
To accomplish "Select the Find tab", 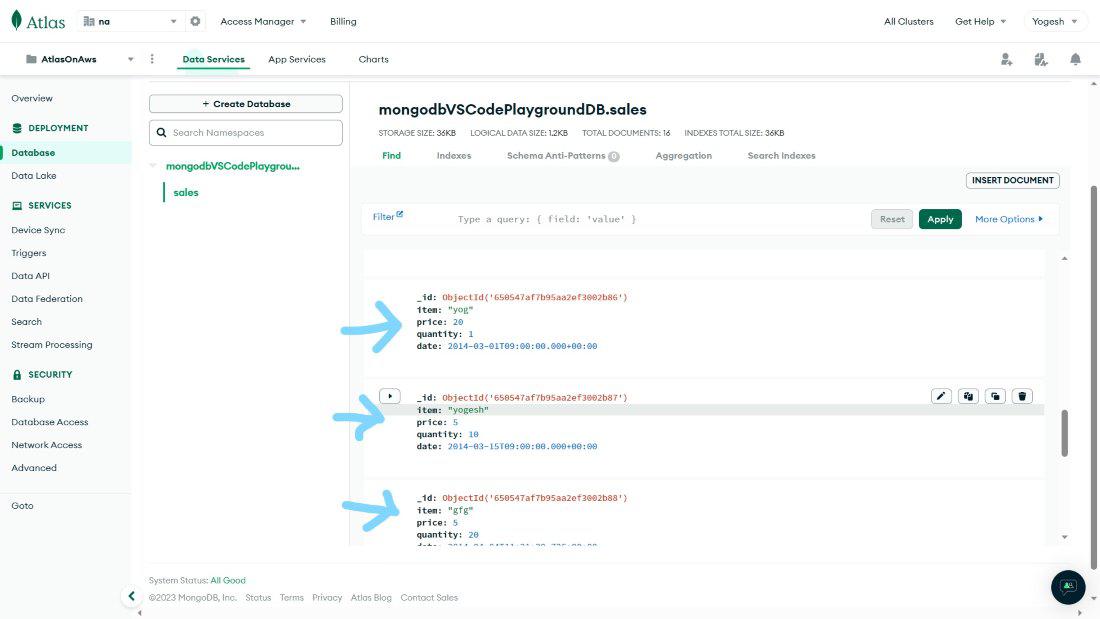I will click(x=391, y=156).
